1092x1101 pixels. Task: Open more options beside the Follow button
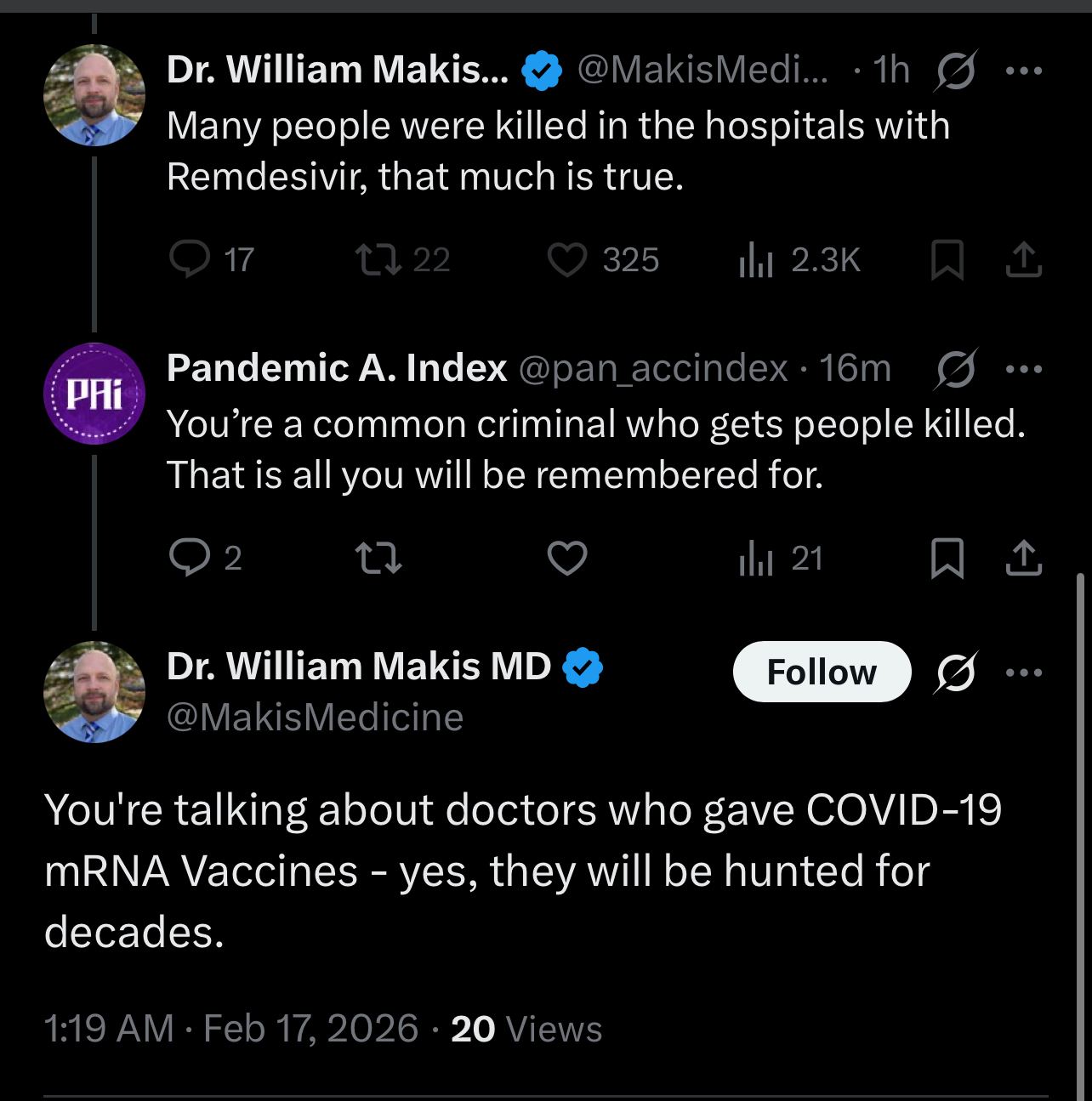1023,673
